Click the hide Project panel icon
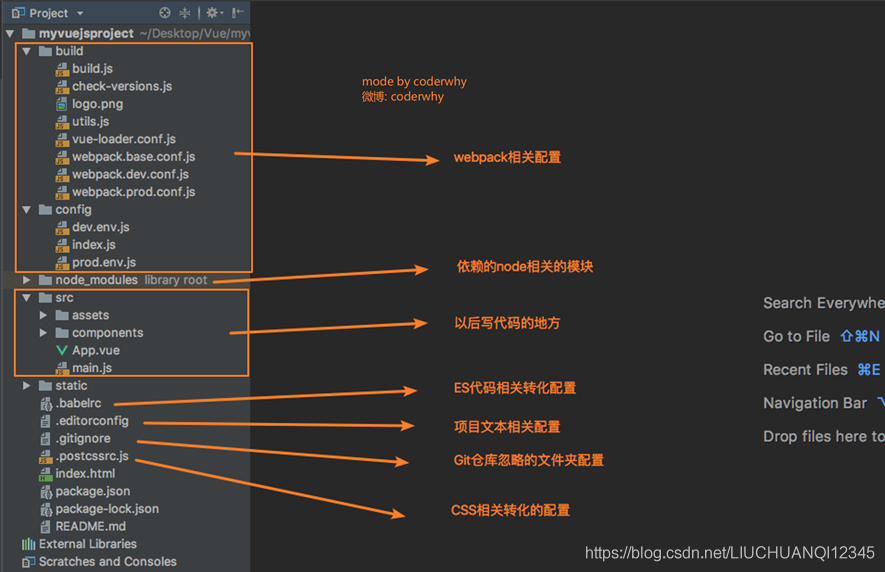Screen dimensions: 885x572 coord(238,12)
